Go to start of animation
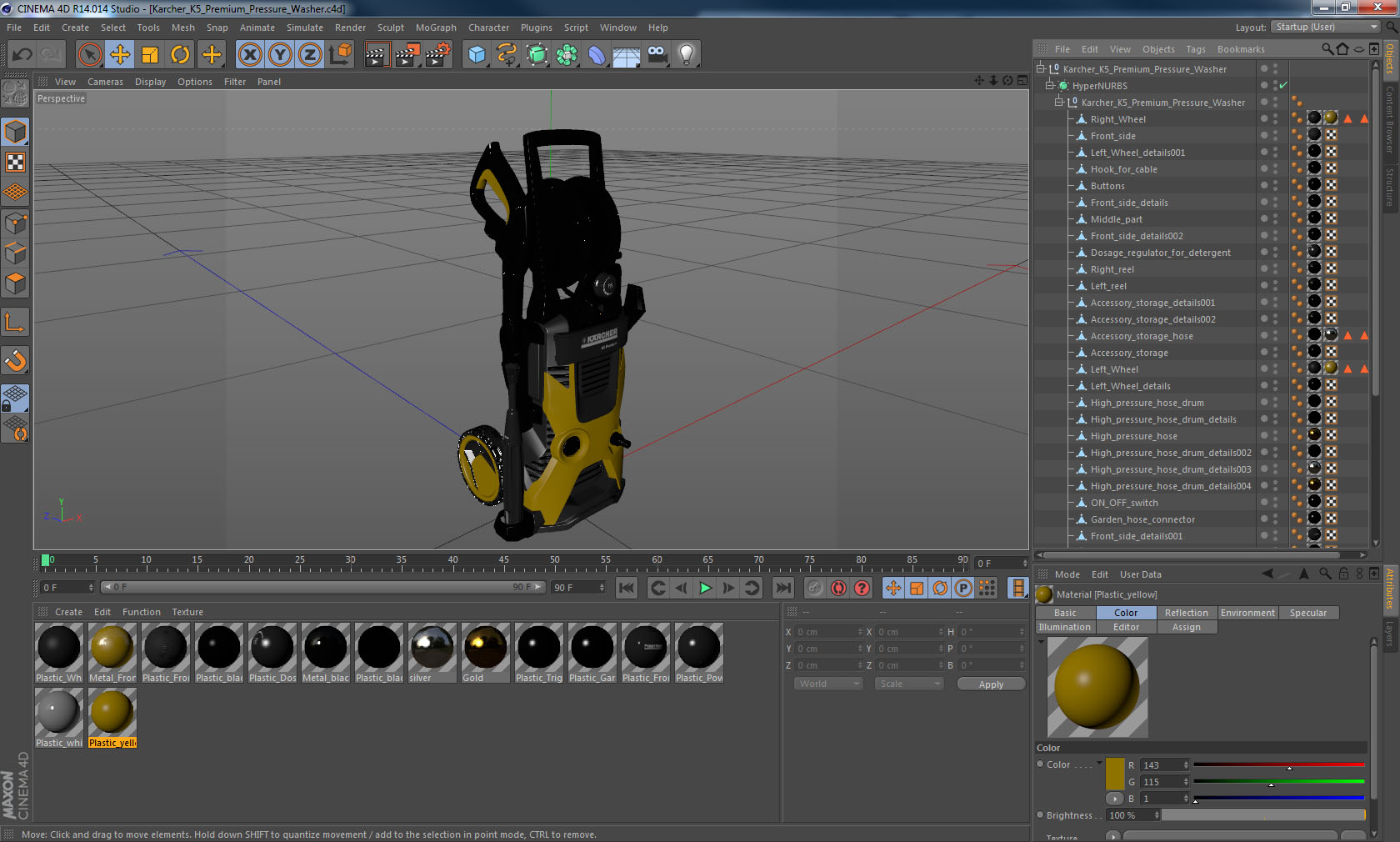The image size is (1400, 842). 627,588
